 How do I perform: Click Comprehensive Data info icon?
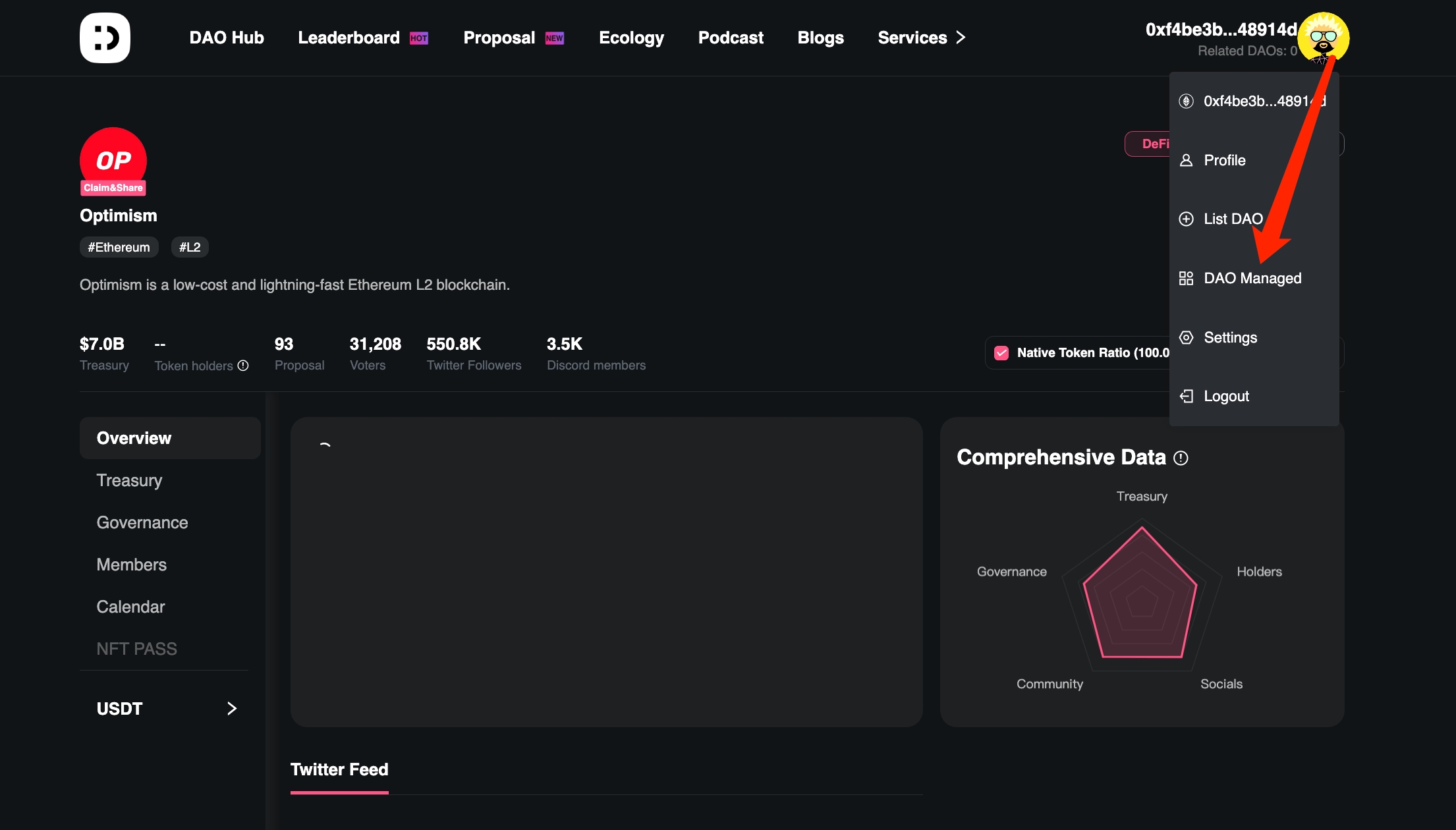click(1181, 458)
